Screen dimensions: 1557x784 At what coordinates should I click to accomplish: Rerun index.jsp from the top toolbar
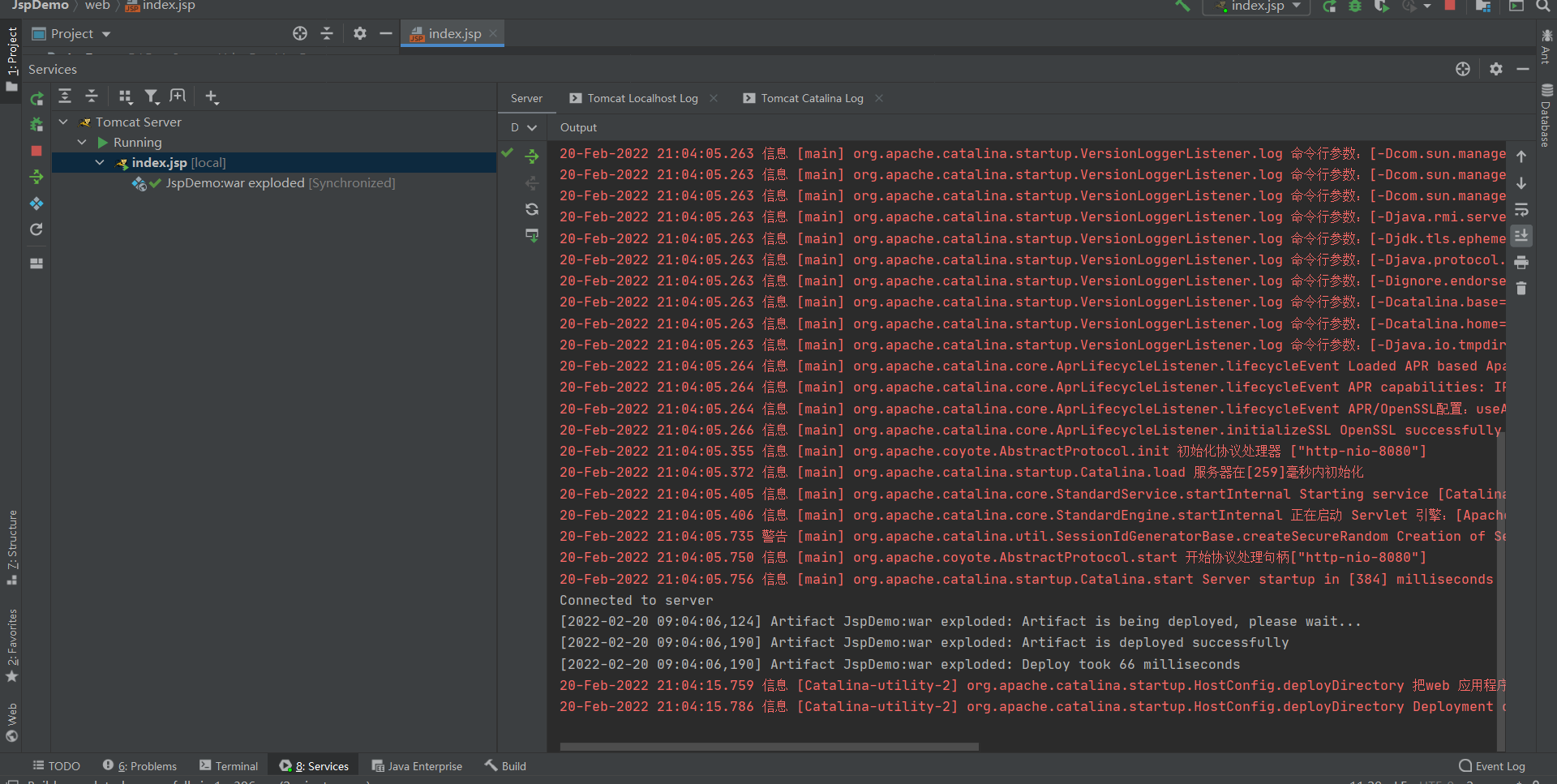[x=1329, y=6]
